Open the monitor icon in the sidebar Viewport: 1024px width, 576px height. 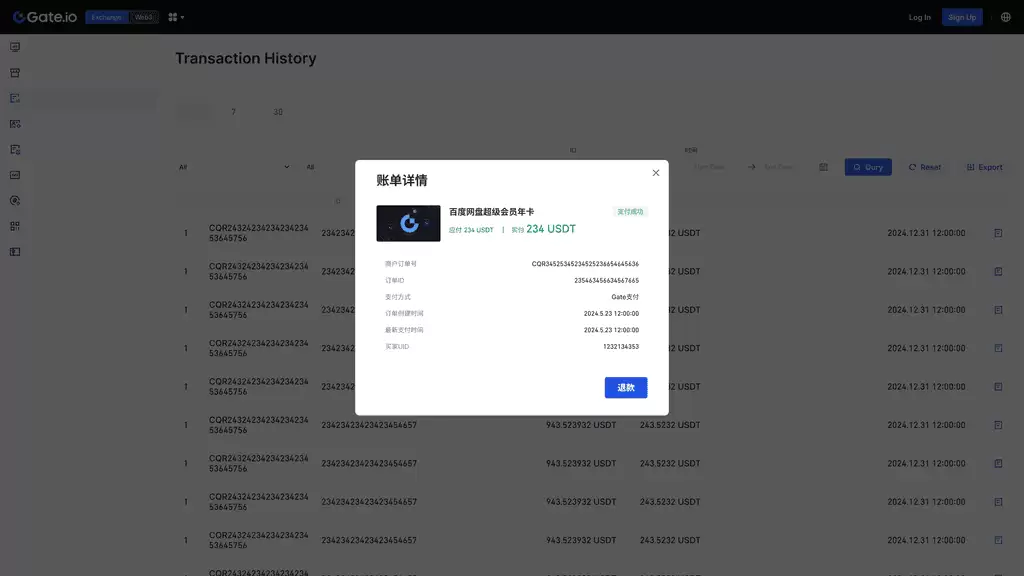15,47
